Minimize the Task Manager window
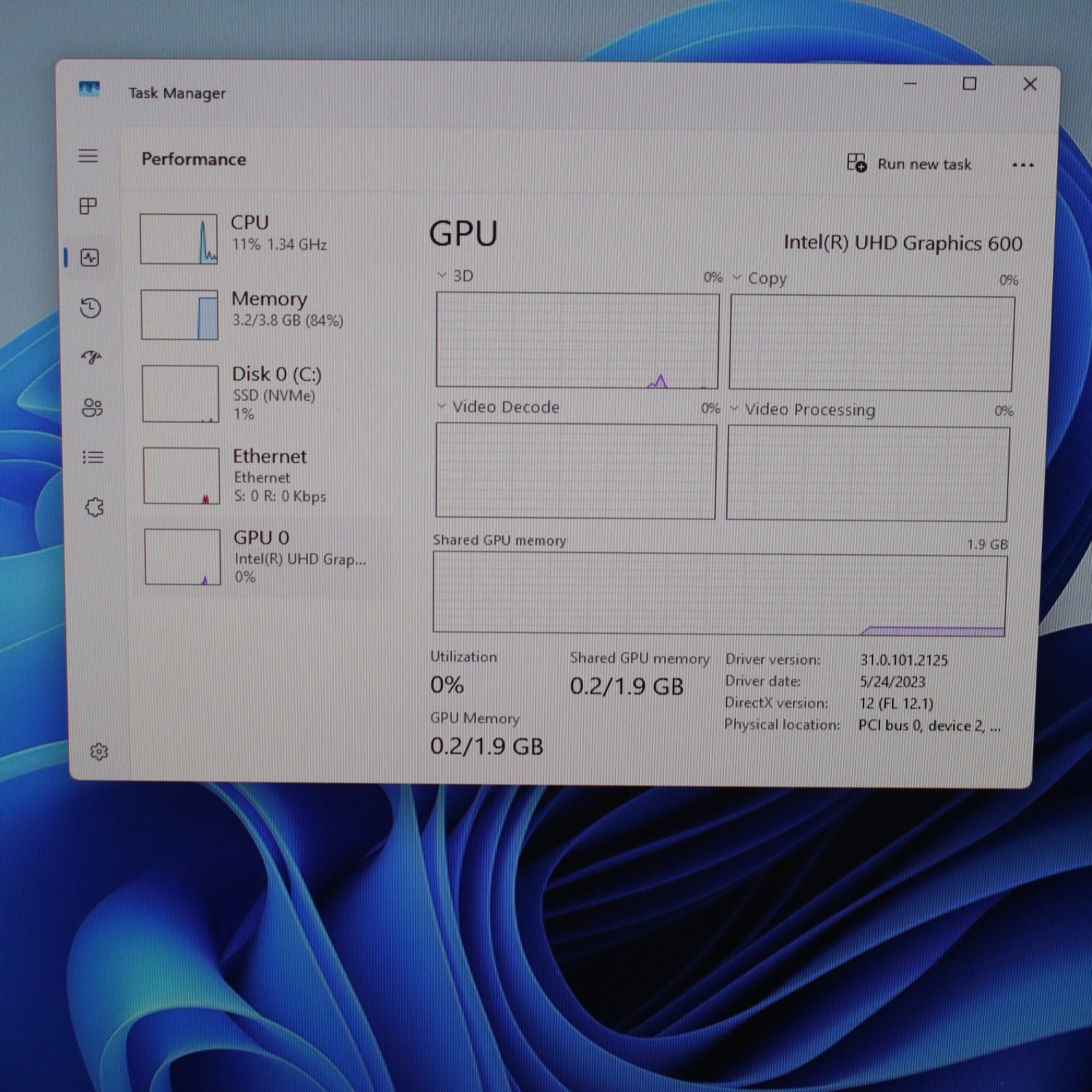The width and height of the screenshot is (1092, 1092). (x=911, y=84)
